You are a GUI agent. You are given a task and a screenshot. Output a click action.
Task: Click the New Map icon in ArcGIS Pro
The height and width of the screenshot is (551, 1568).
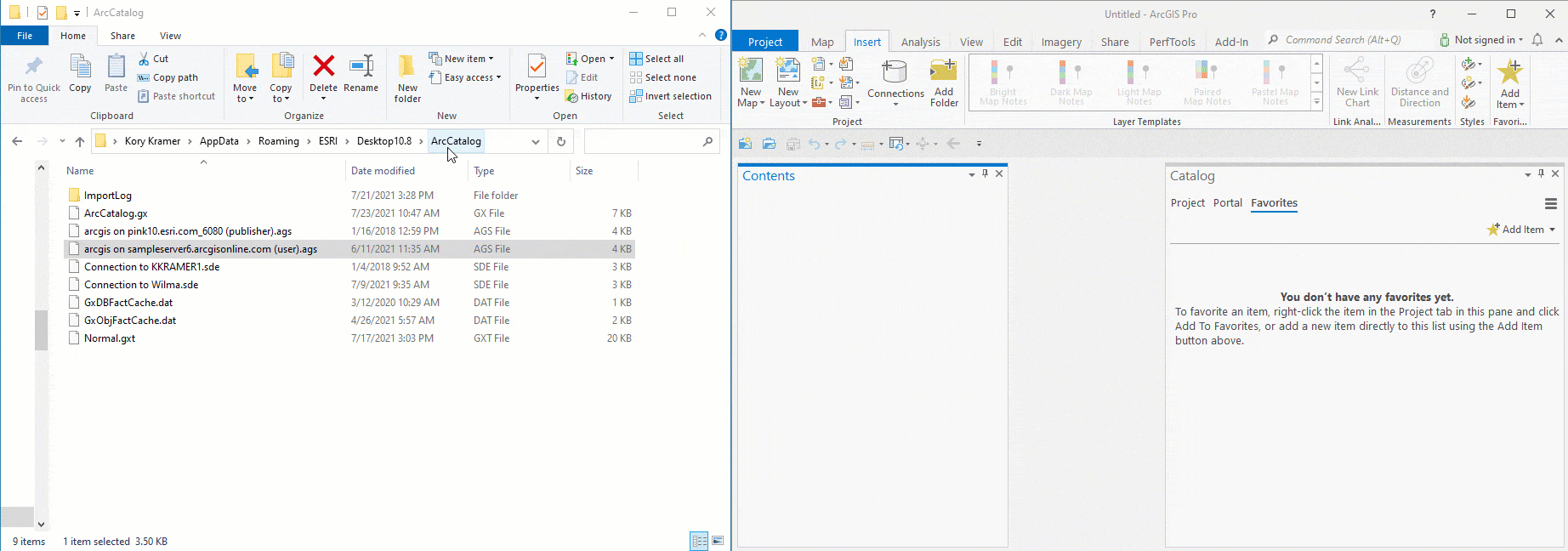click(x=751, y=71)
